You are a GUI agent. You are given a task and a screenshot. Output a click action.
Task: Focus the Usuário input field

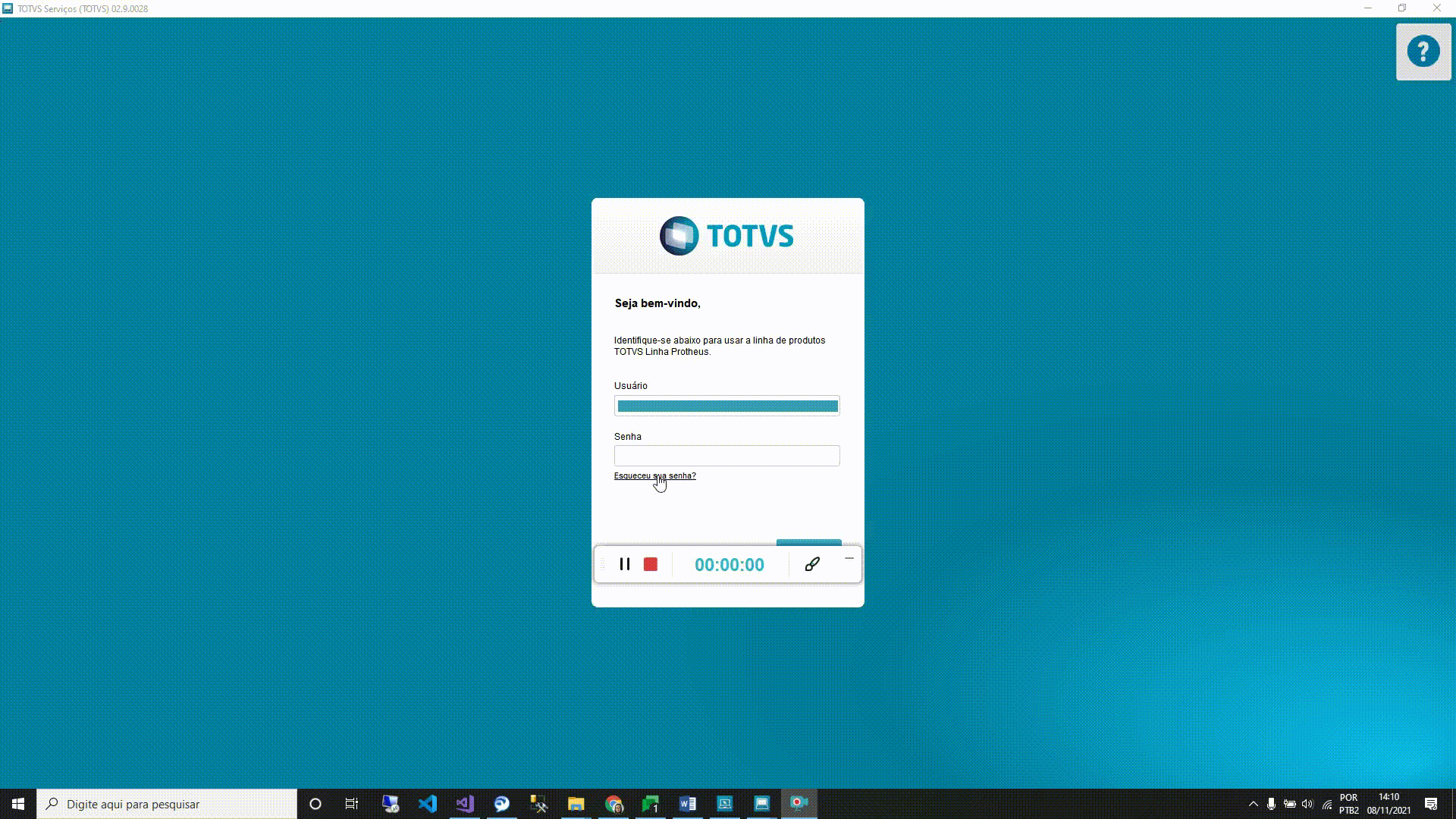(726, 406)
